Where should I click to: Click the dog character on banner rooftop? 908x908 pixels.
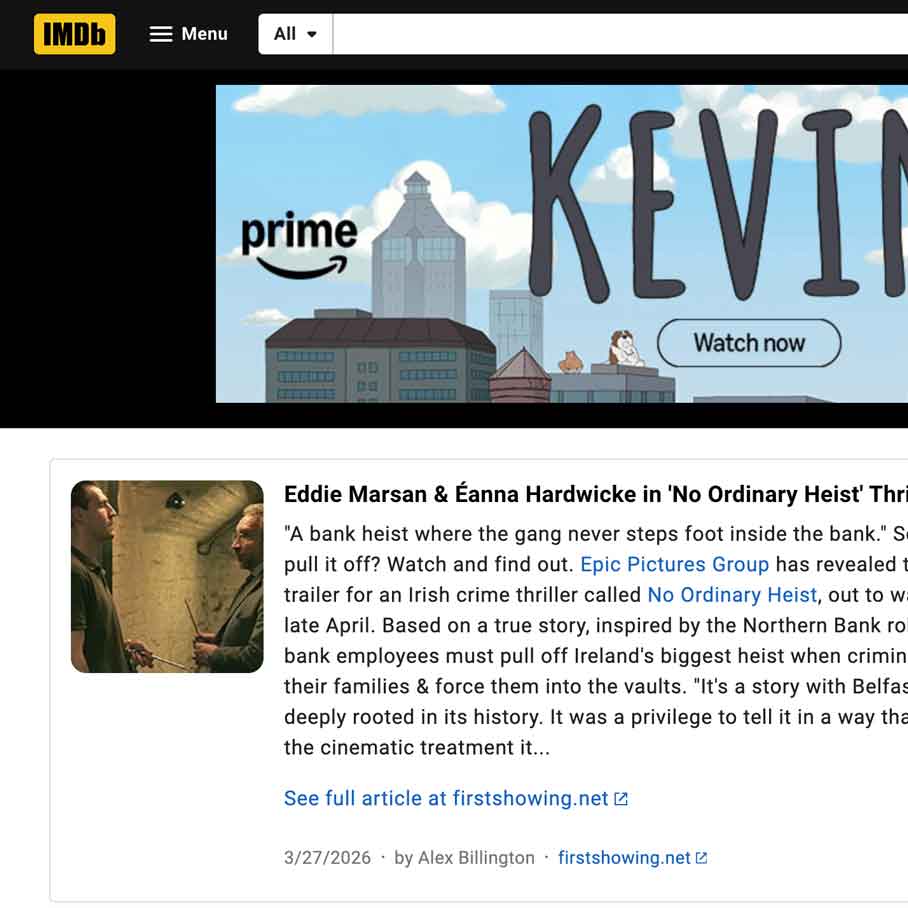point(625,349)
